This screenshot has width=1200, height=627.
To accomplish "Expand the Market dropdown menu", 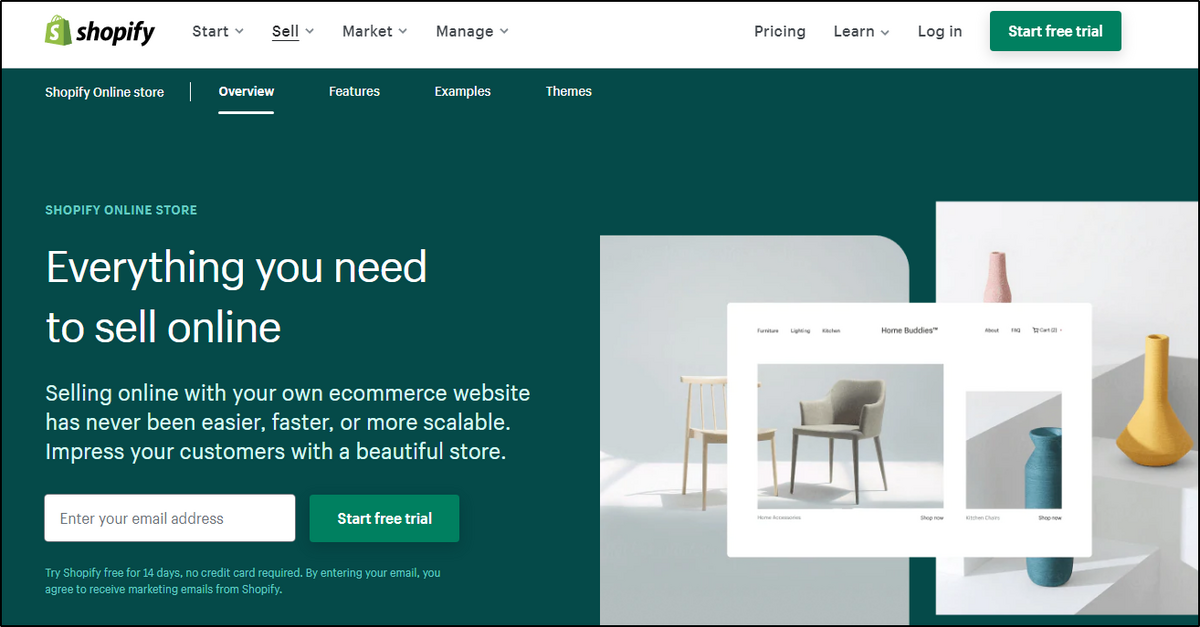I will coord(375,31).
